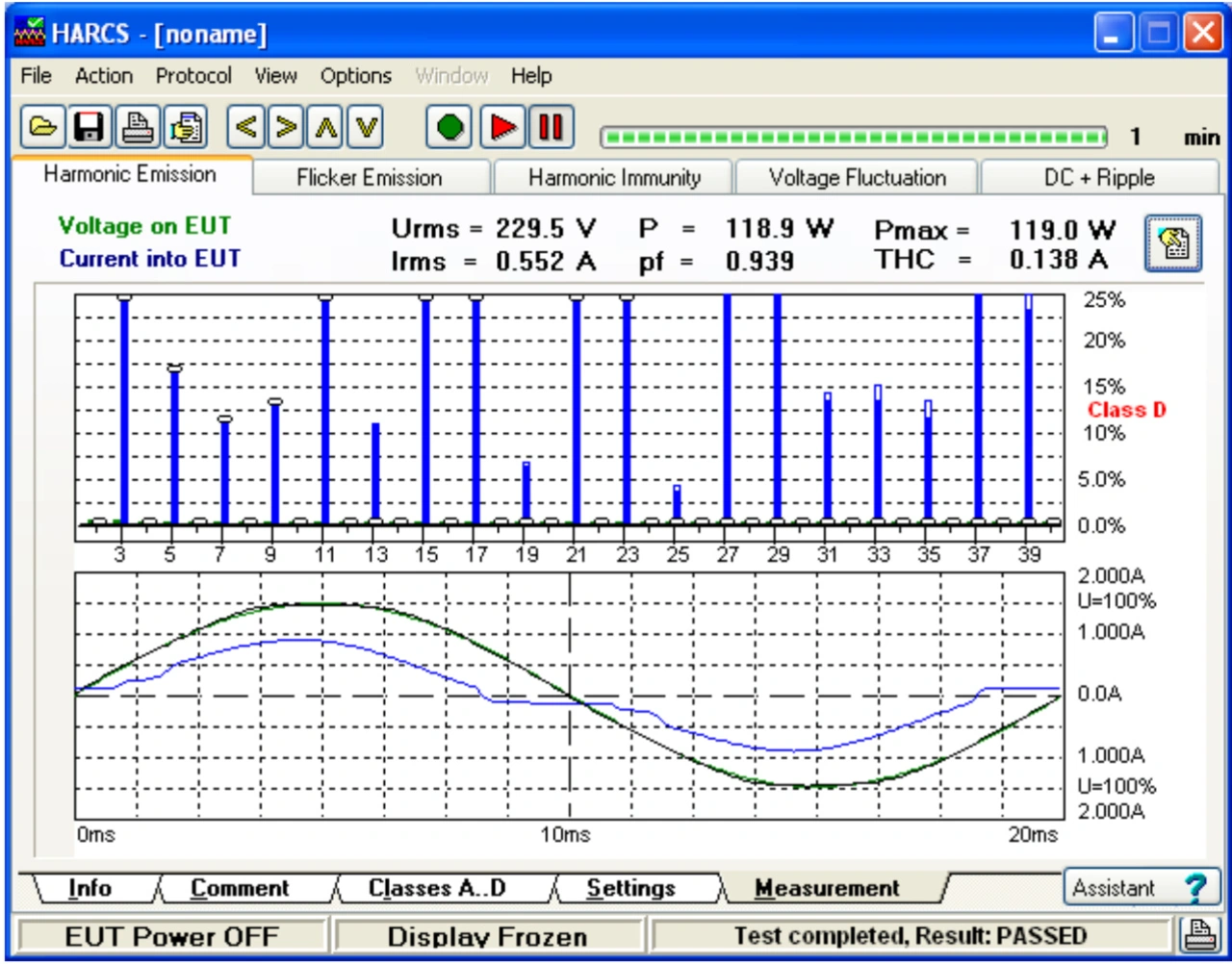The image size is (1232, 964).
Task: Select the Voltage Fluctuation tab
Action: [x=857, y=178]
